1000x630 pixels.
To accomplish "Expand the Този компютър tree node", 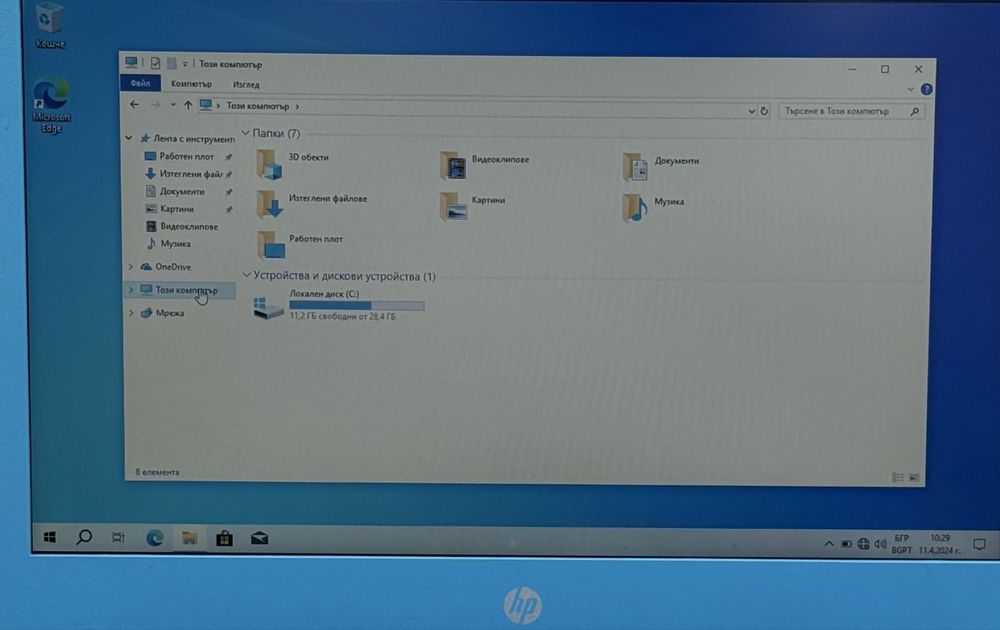I will pyautogui.click(x=131, y=289).
